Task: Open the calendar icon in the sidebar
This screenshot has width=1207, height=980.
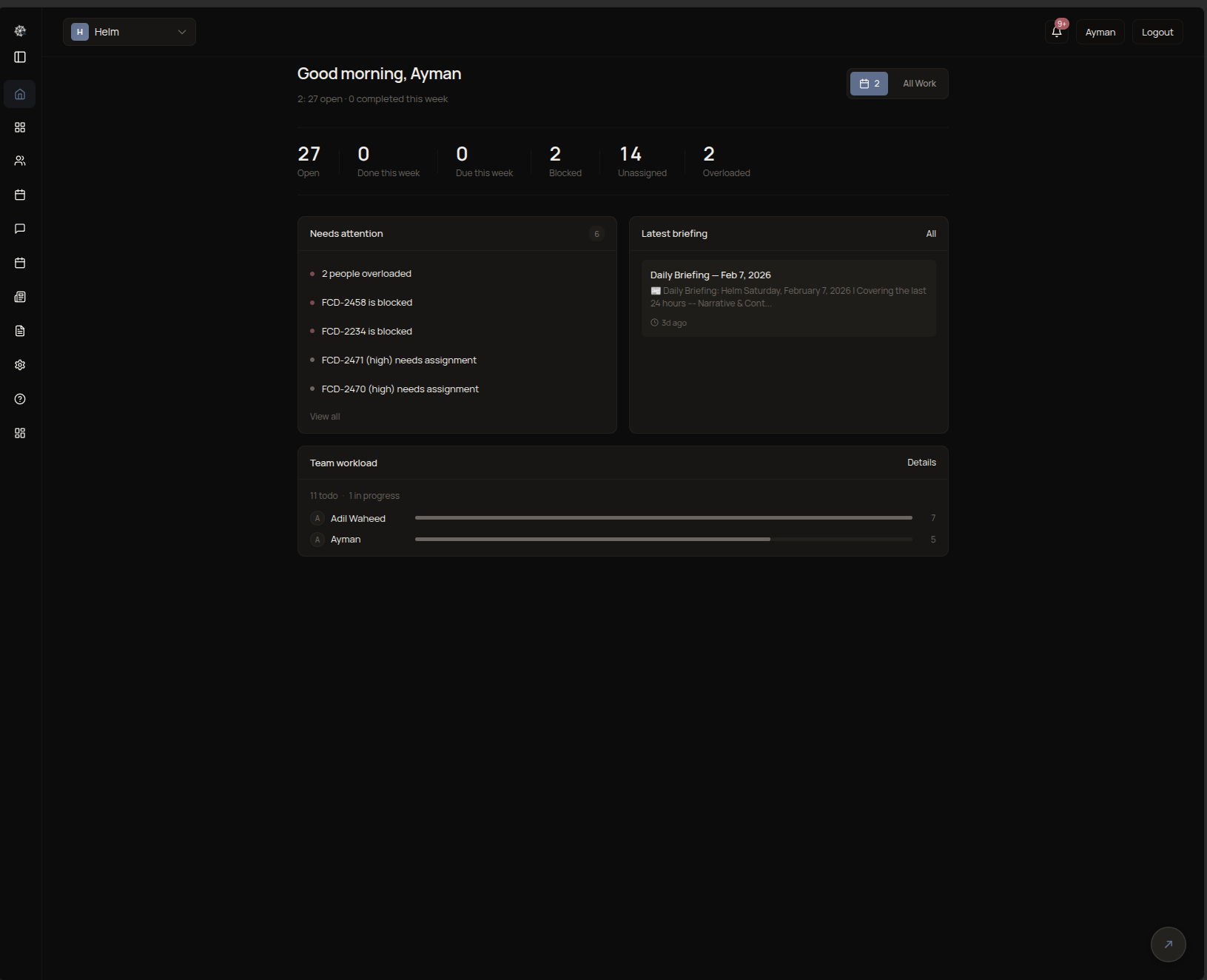Action: (x=20, y=195)
